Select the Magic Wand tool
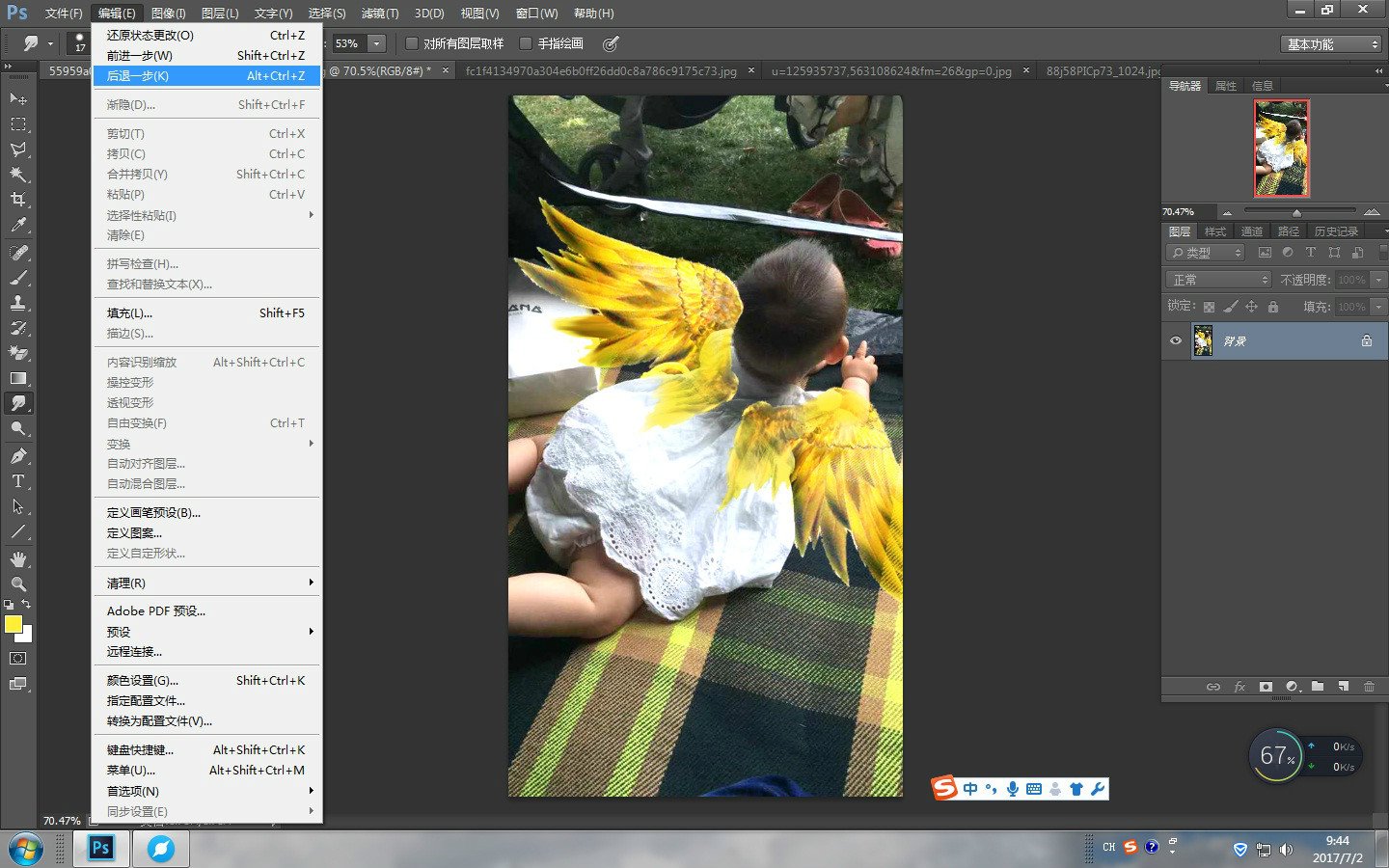 click(x=18, y=175)
